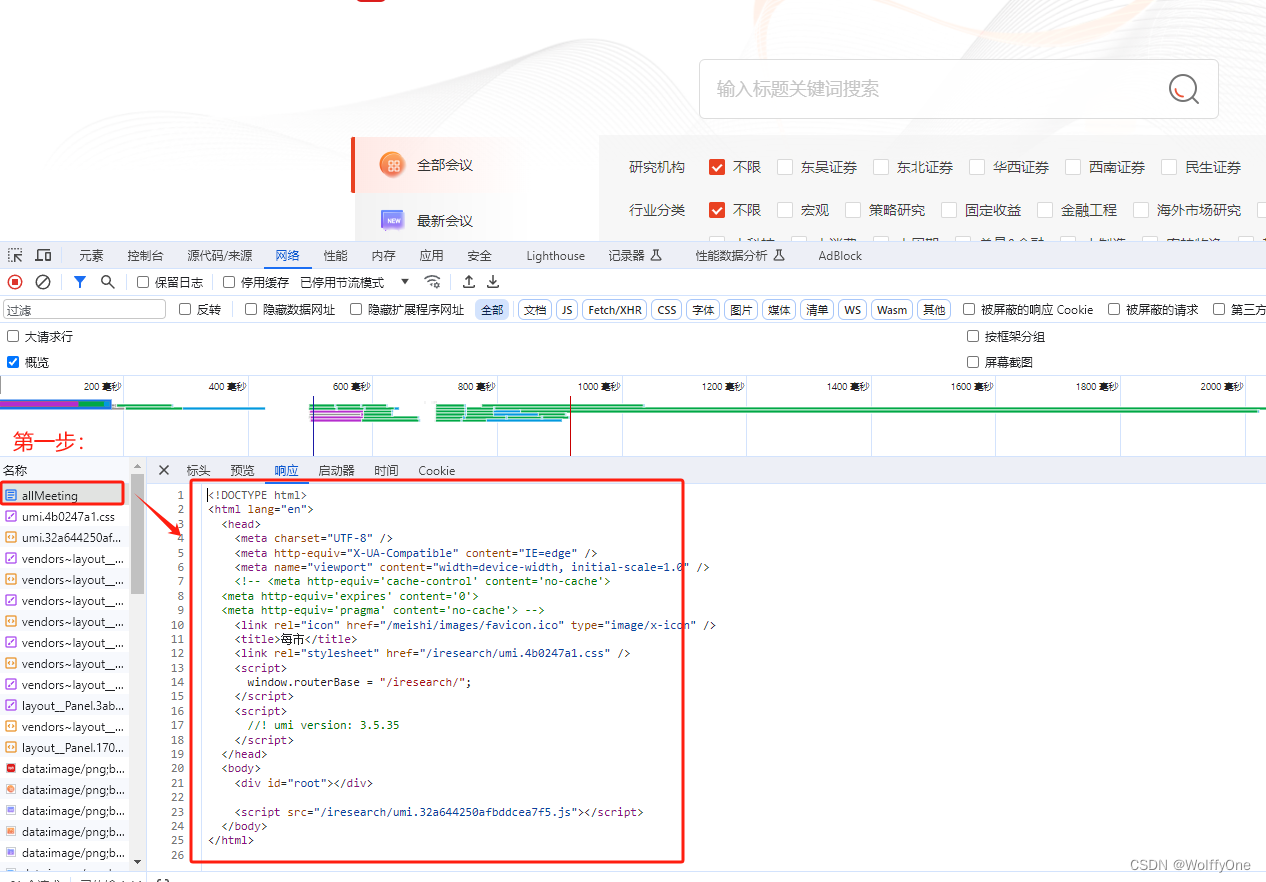The height and width of the screenshot is (882, 1266).
Task: Enable 屏幕截图 checkbox
Action: coord(973,362)
